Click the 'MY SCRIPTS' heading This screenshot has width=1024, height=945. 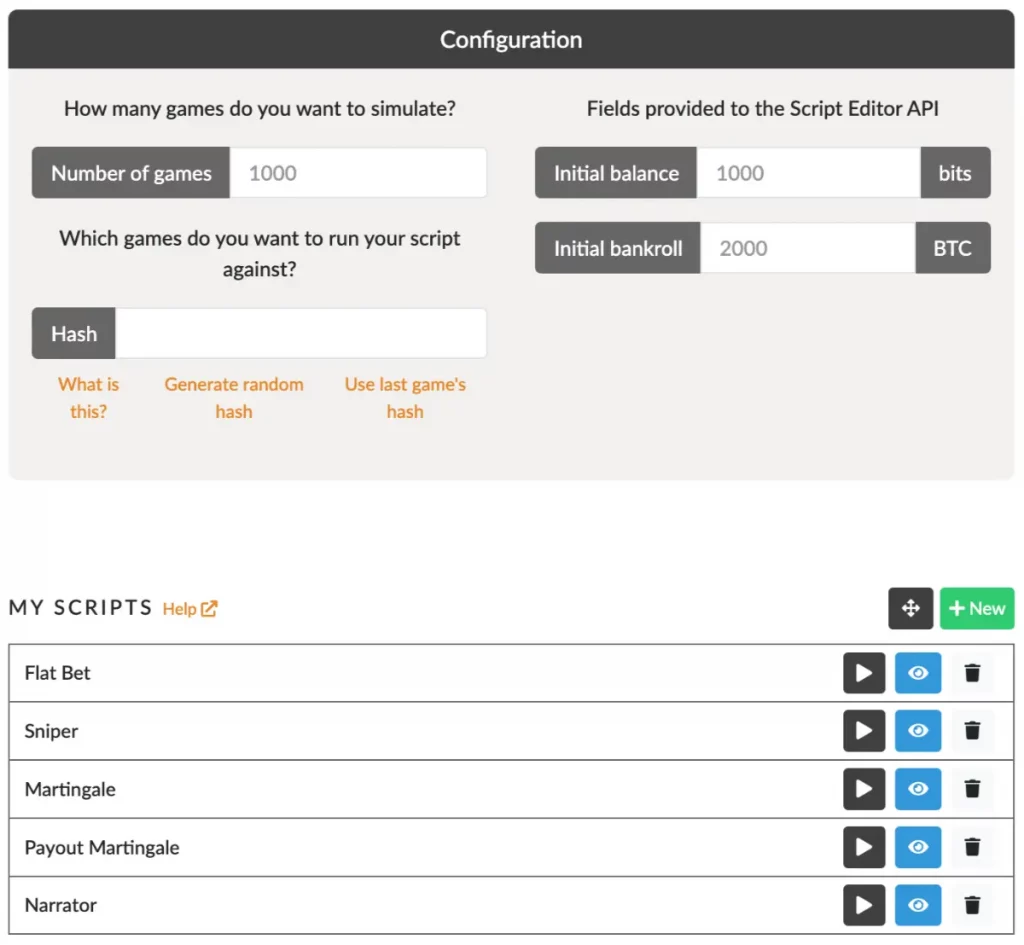coord(80,608)
